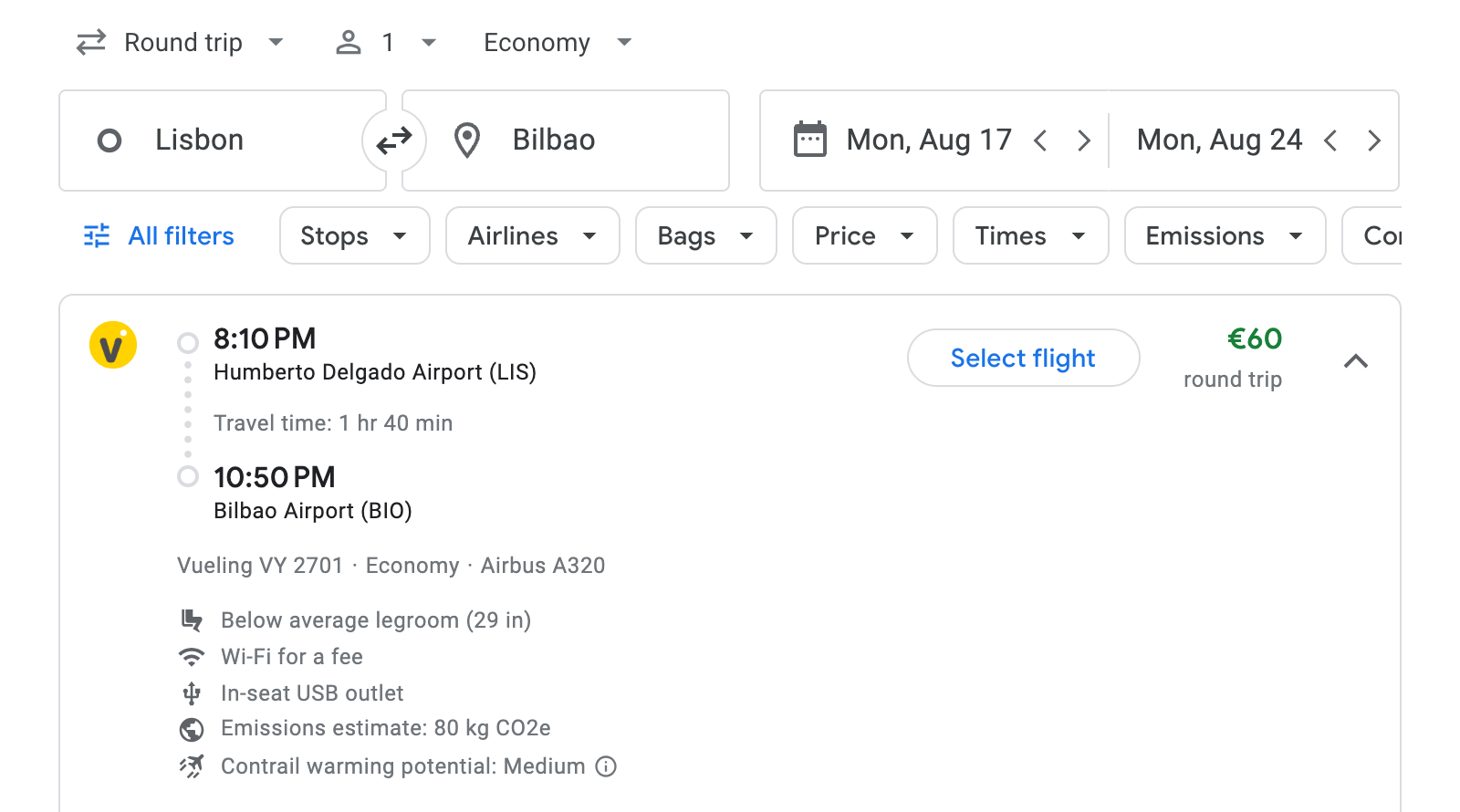The width and height of the screenshot is (1460, 812).
Task: Click the below average legroom icon
Action: [191, 619]
